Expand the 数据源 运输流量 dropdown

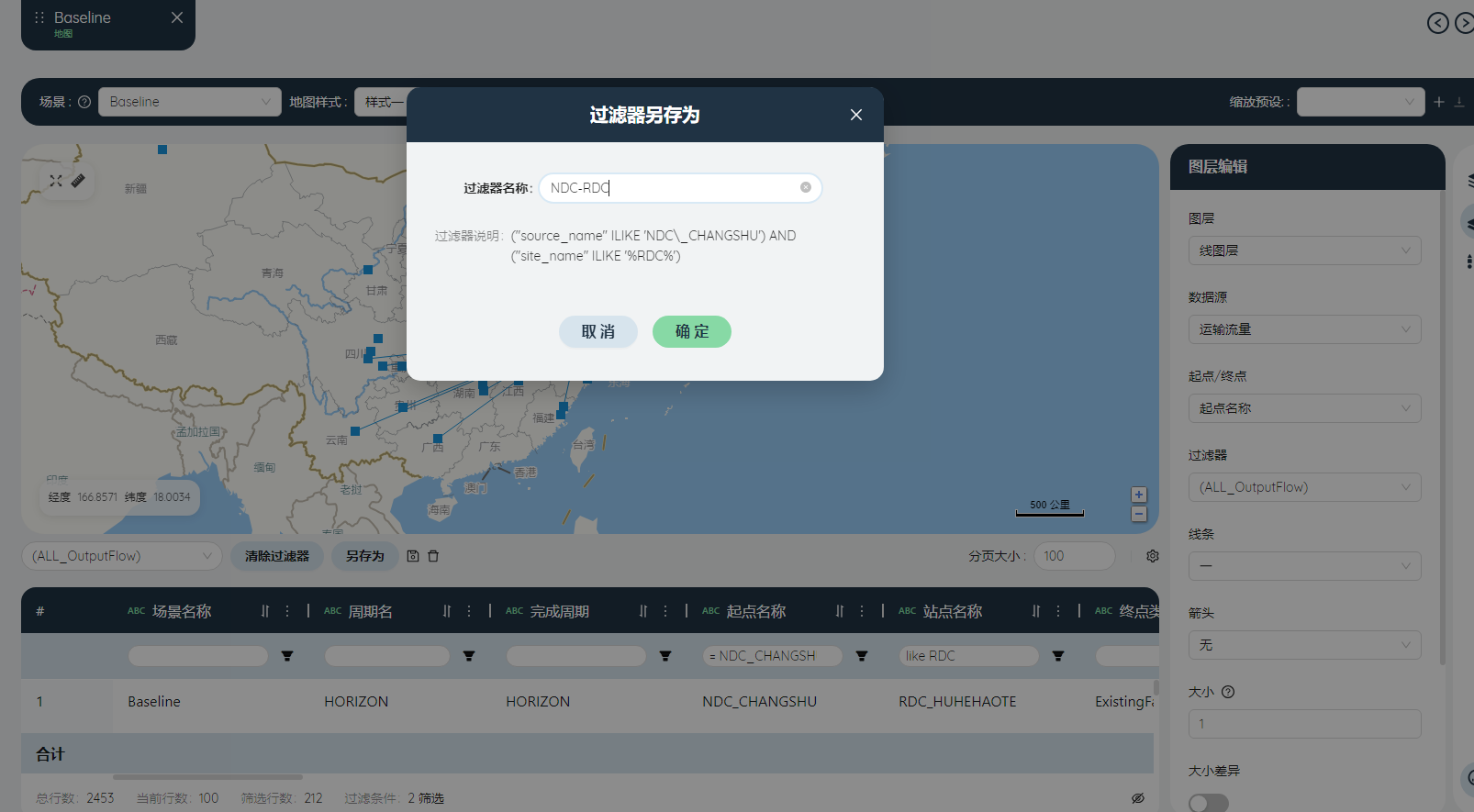[x=1304, y=329]
